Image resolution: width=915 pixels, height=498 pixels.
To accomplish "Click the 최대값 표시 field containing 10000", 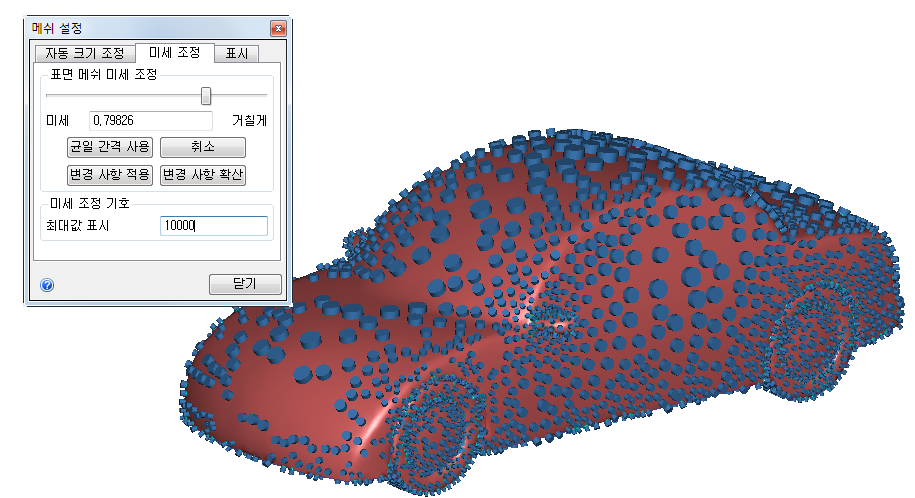I will point(214,226).
